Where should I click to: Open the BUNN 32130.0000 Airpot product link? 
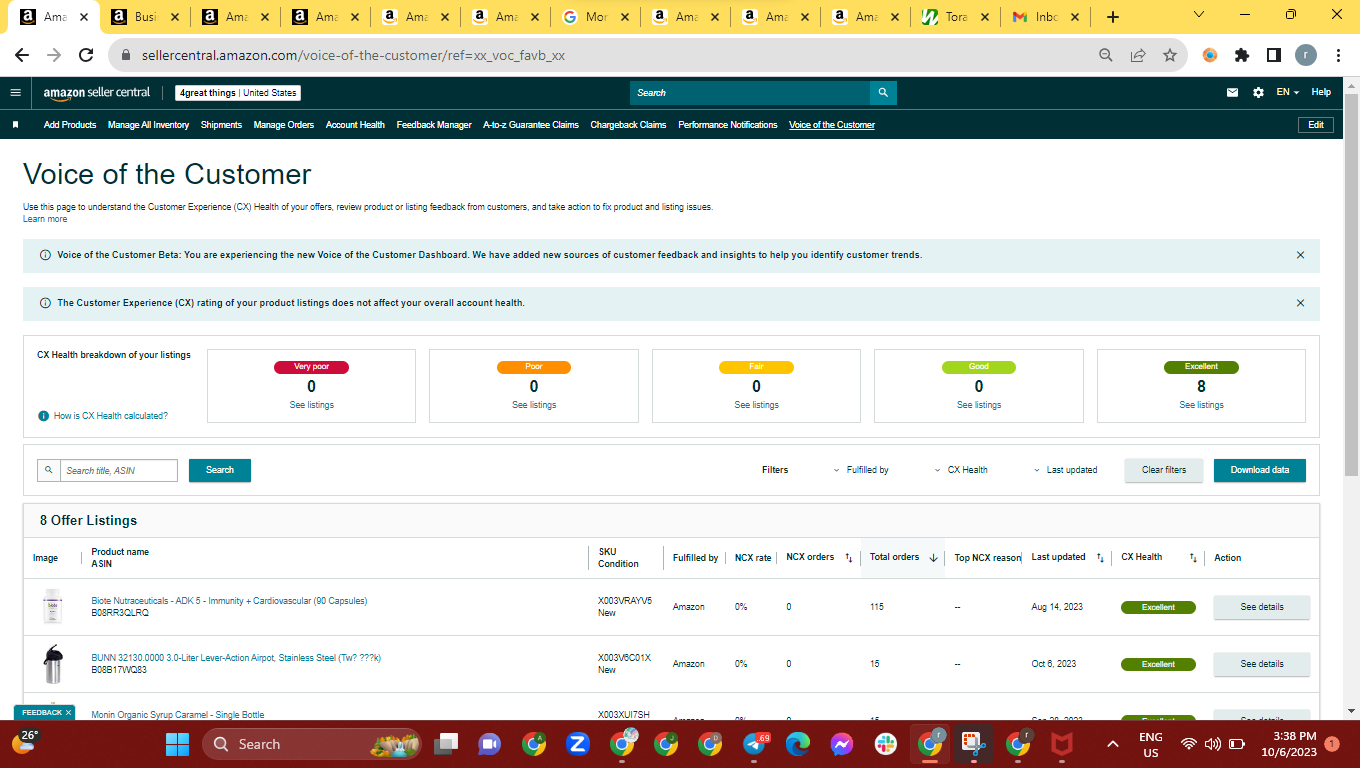[x=236, y=658]
